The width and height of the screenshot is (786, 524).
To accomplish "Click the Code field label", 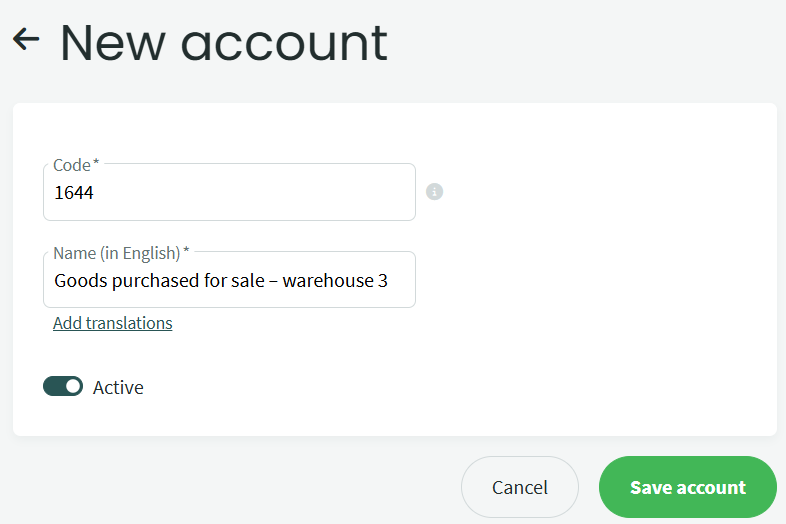I will click(x=73, y=165).
